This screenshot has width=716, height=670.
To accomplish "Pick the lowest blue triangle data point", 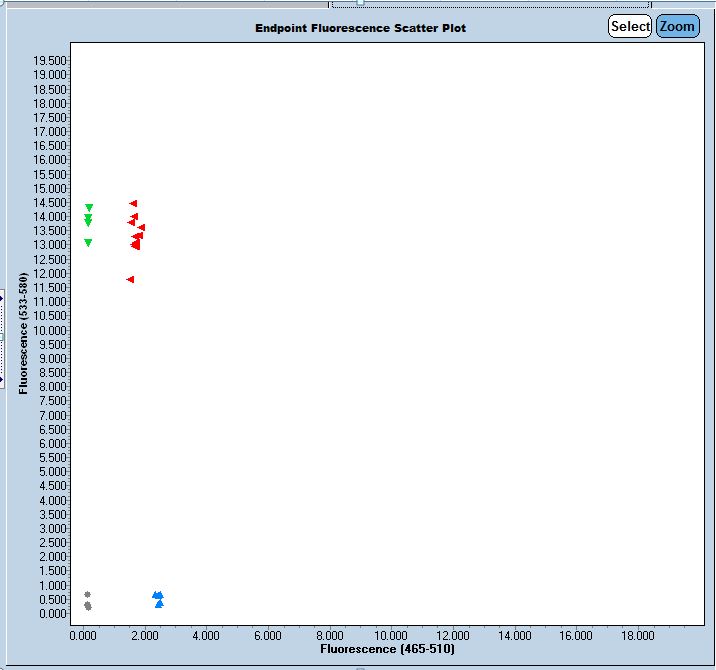I will point(159,604).
